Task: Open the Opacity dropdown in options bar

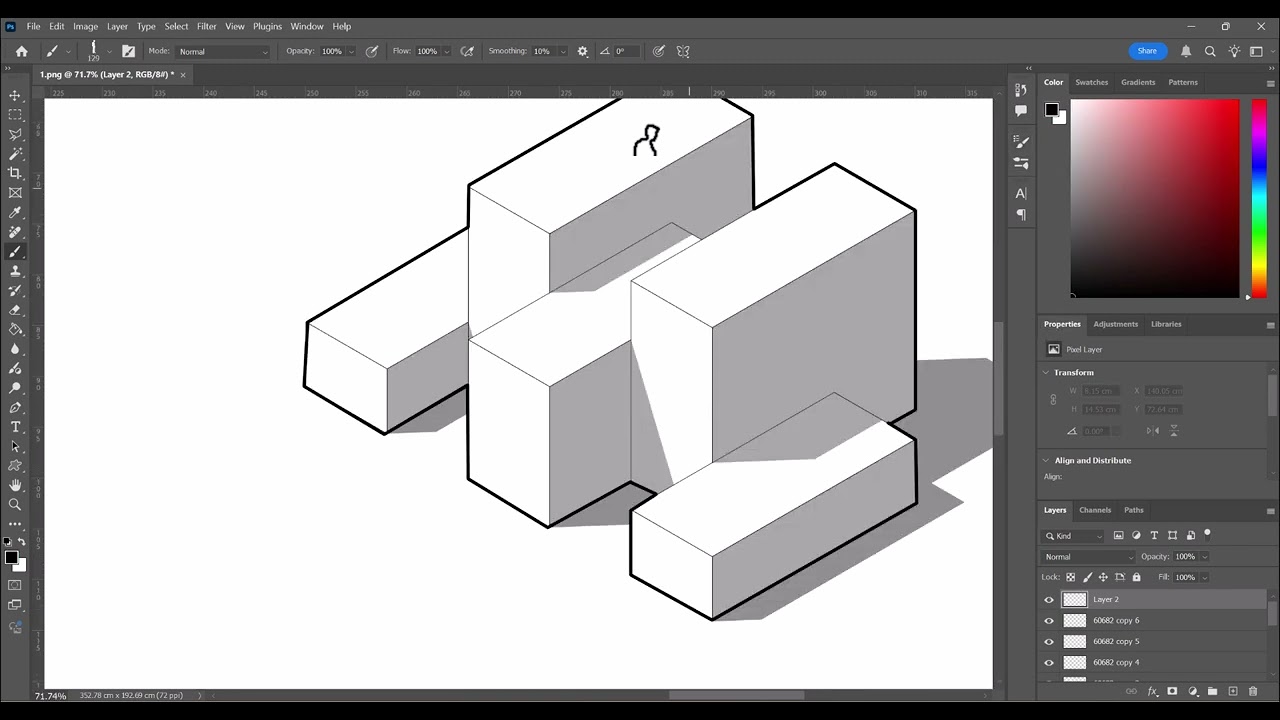Action: point(350,51)
